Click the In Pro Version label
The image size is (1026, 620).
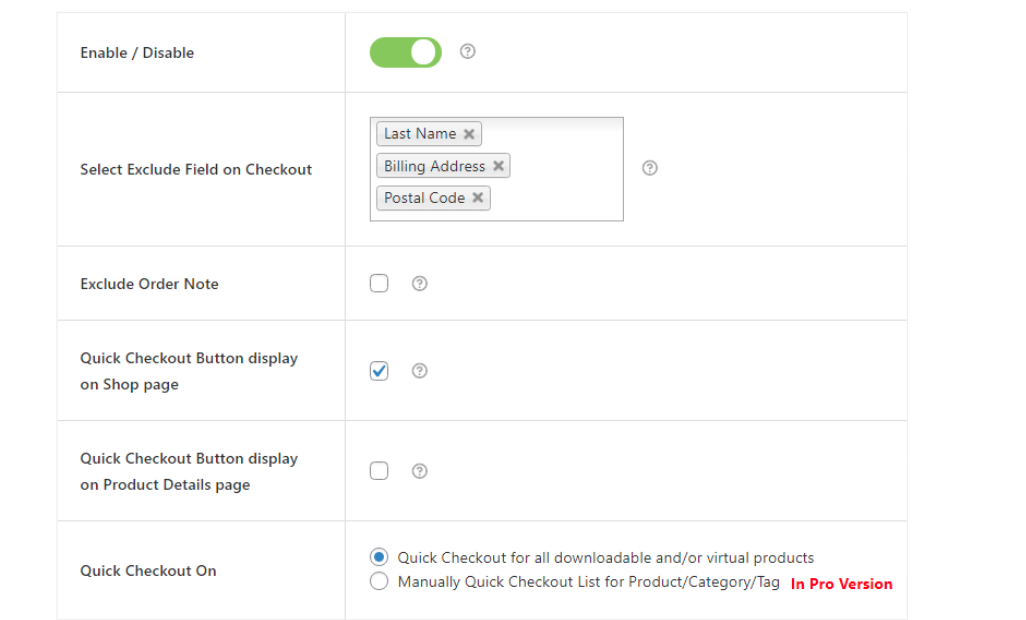point(841,584)
